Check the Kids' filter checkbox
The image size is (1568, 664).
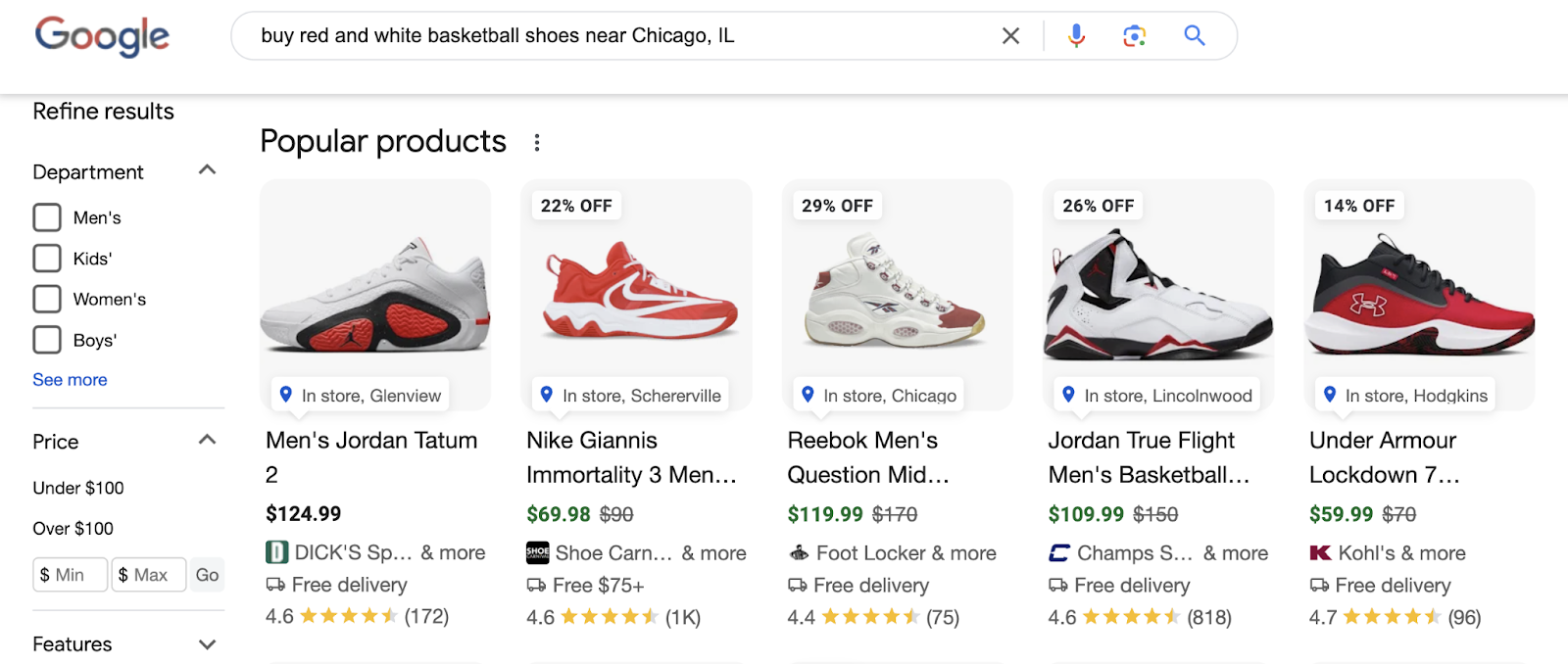coord(46,258)
